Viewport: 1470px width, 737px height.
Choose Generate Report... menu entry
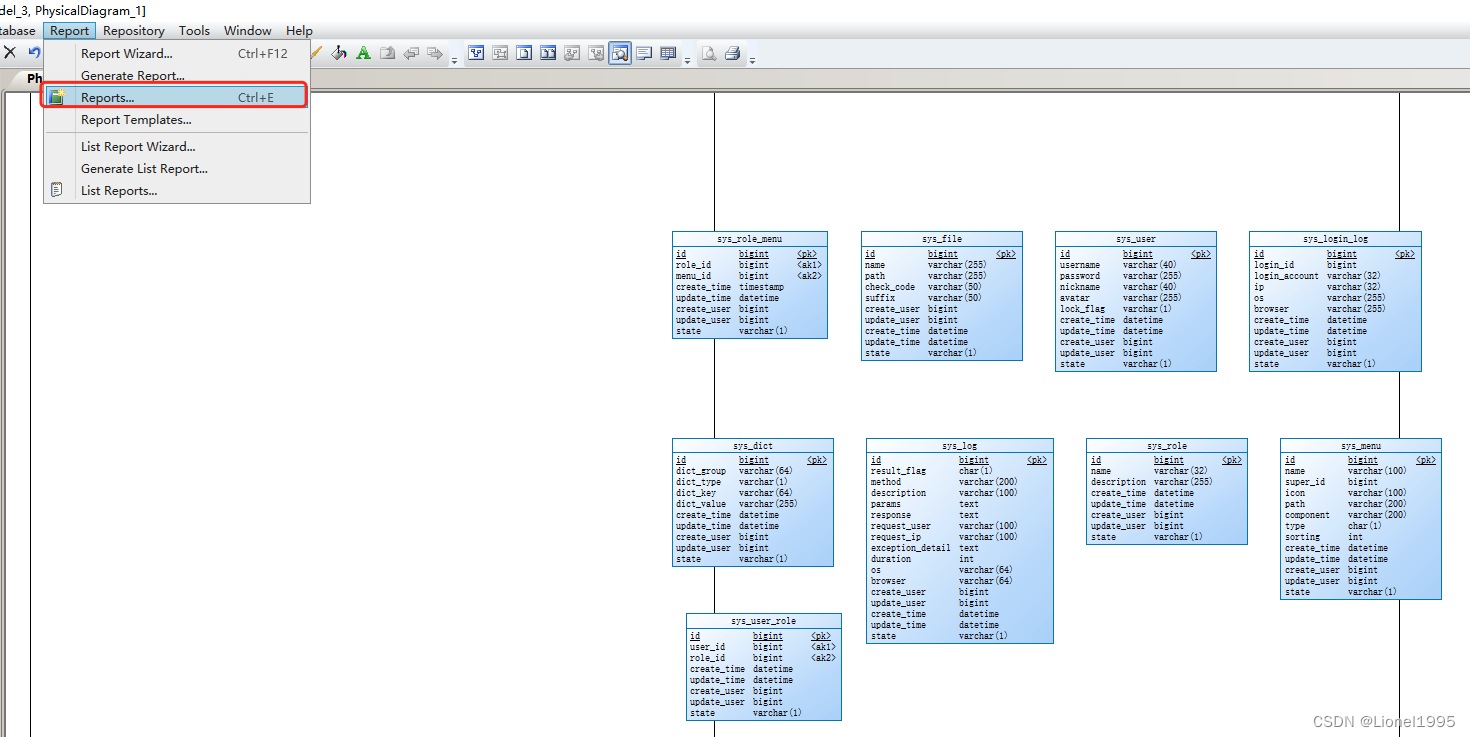[x=177, y=76]
